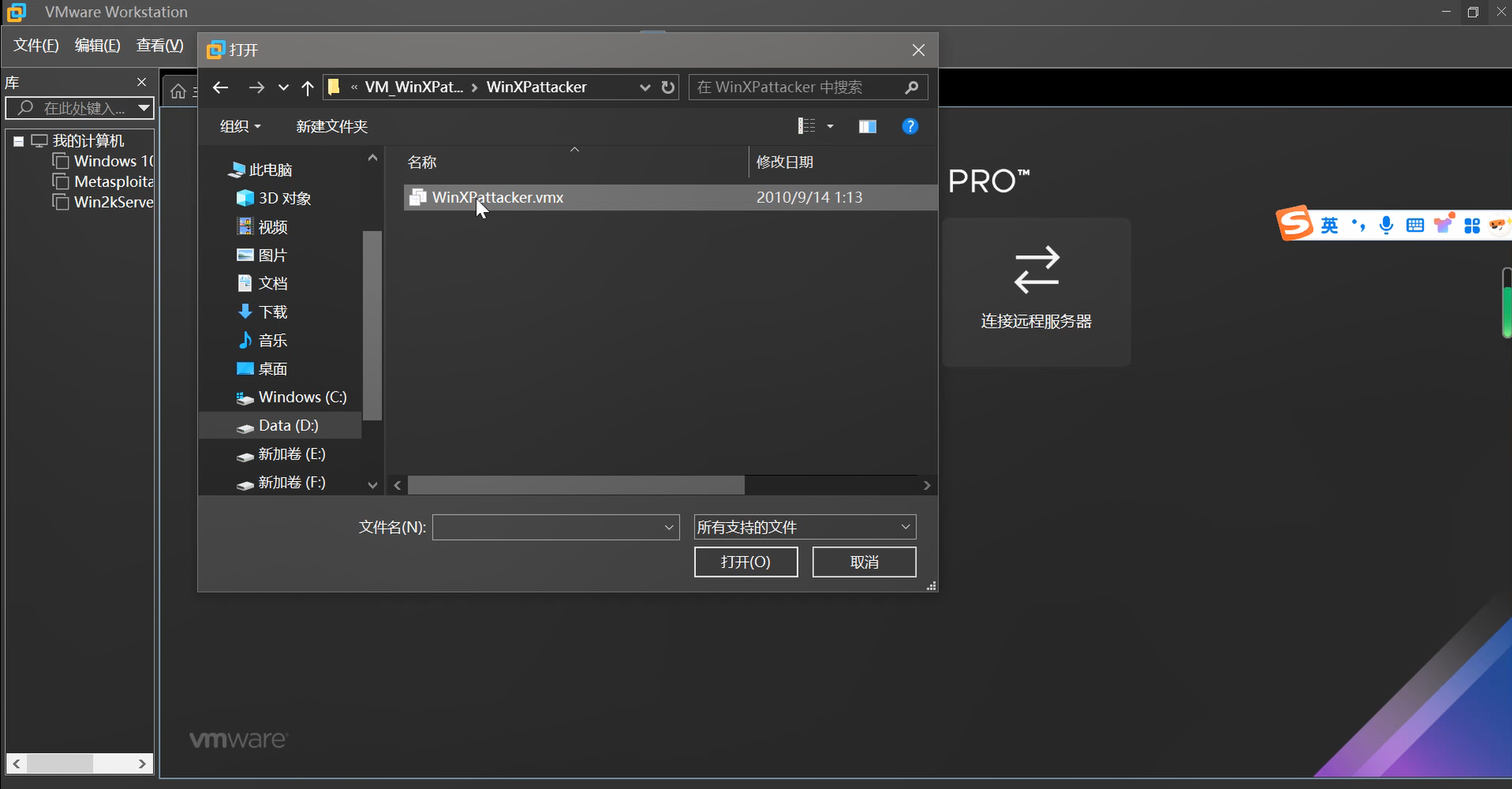Open recent locations dropdown arrow
1512x789 pixels.
pyautogui.click(x=284, y=87)
